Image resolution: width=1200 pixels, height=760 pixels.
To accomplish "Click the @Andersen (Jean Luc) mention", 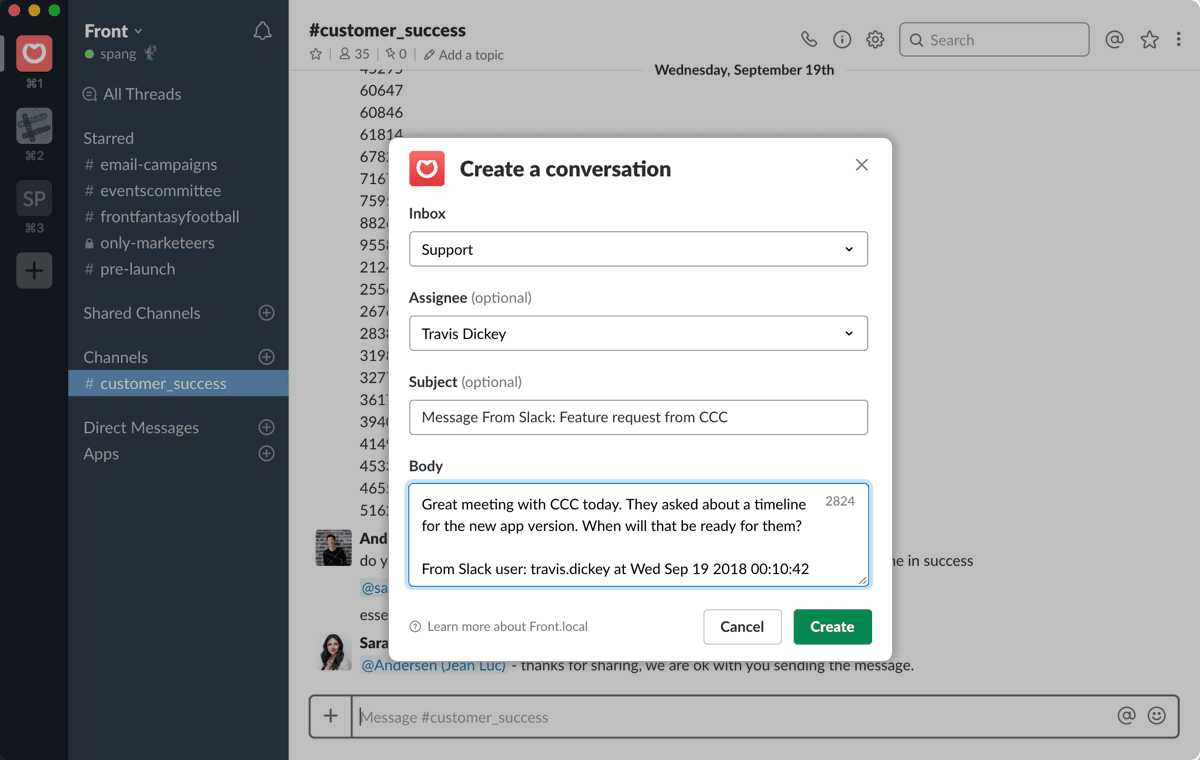I will point(433,665).
